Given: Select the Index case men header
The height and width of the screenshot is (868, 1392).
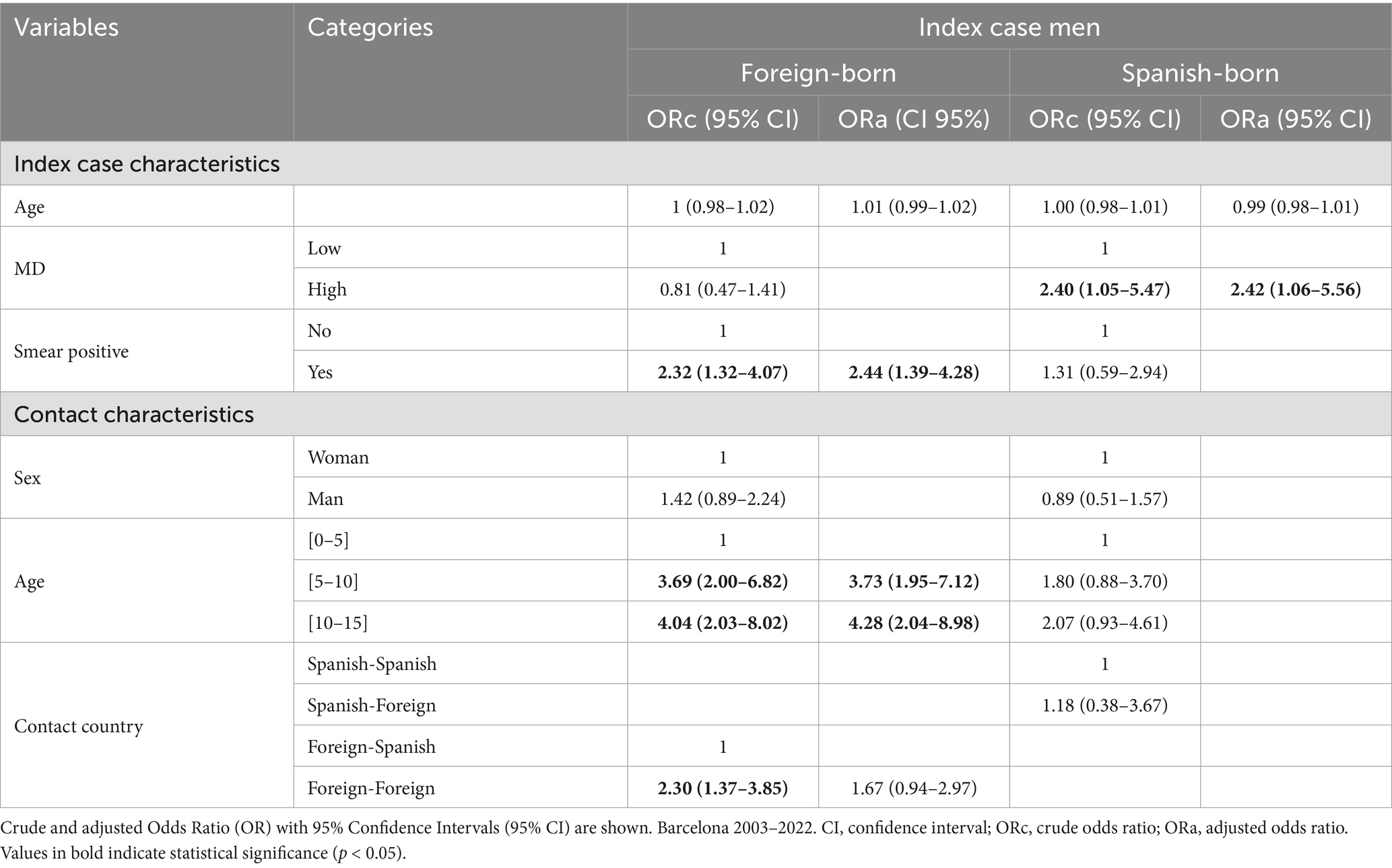Looking at the screenshot, I should tap(1009, 28).
